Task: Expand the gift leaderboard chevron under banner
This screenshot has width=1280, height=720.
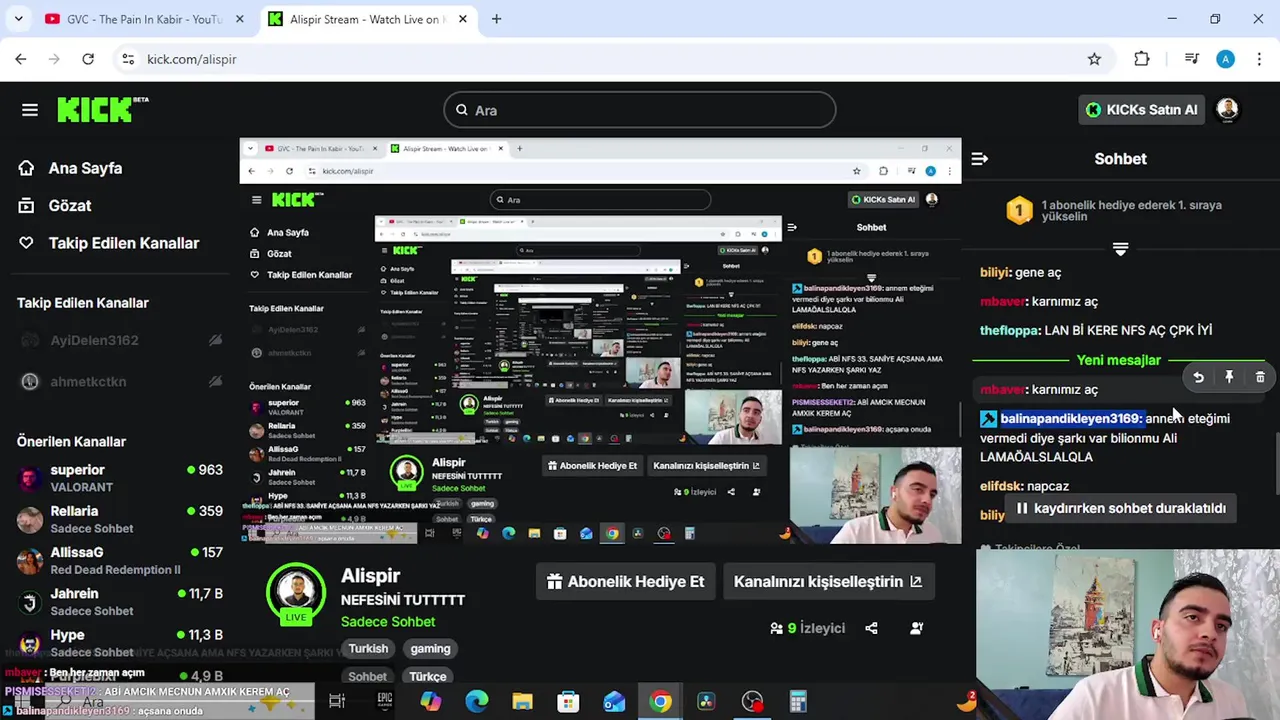Action: [x=1120, y=249]
